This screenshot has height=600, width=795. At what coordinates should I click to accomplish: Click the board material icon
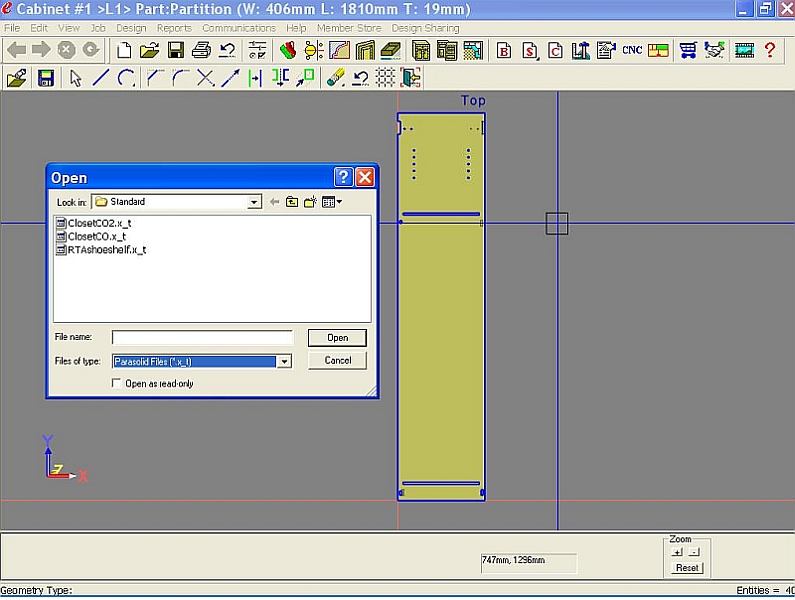point(390,50)
